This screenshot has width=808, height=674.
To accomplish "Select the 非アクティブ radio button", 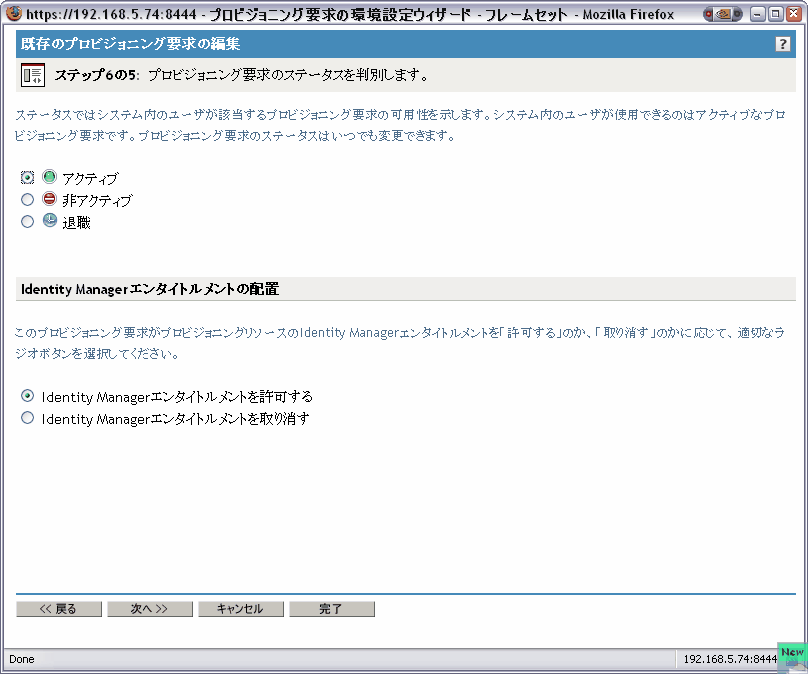I will (27, 199).
